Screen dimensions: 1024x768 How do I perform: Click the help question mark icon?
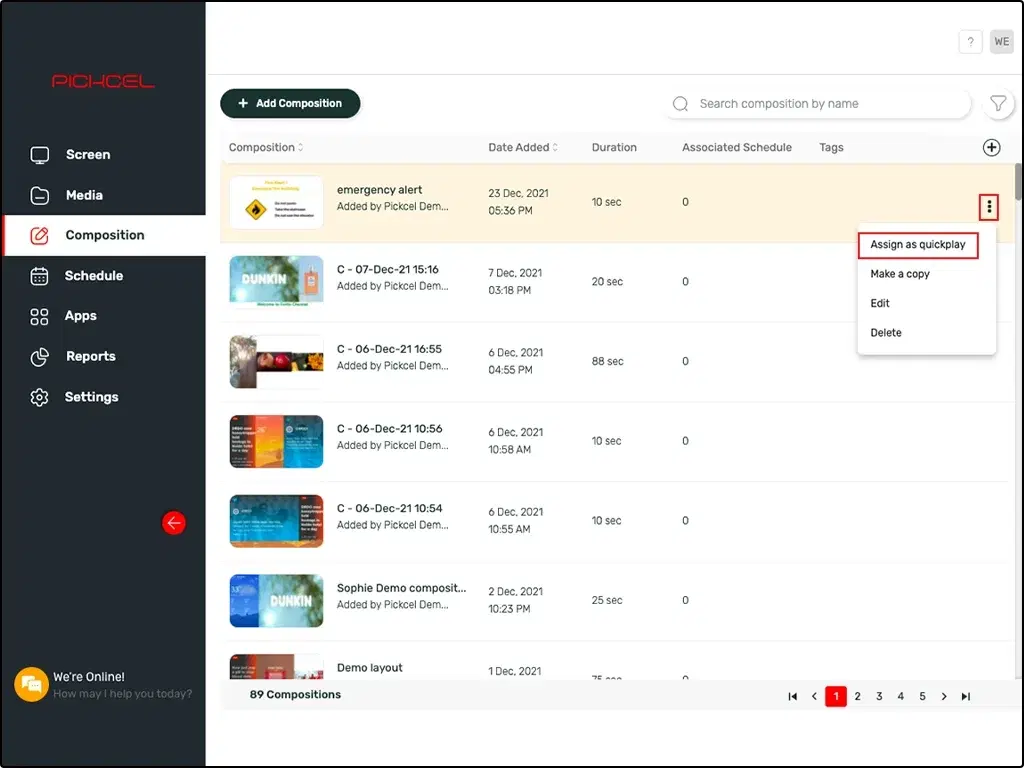(x=970, y=42)
